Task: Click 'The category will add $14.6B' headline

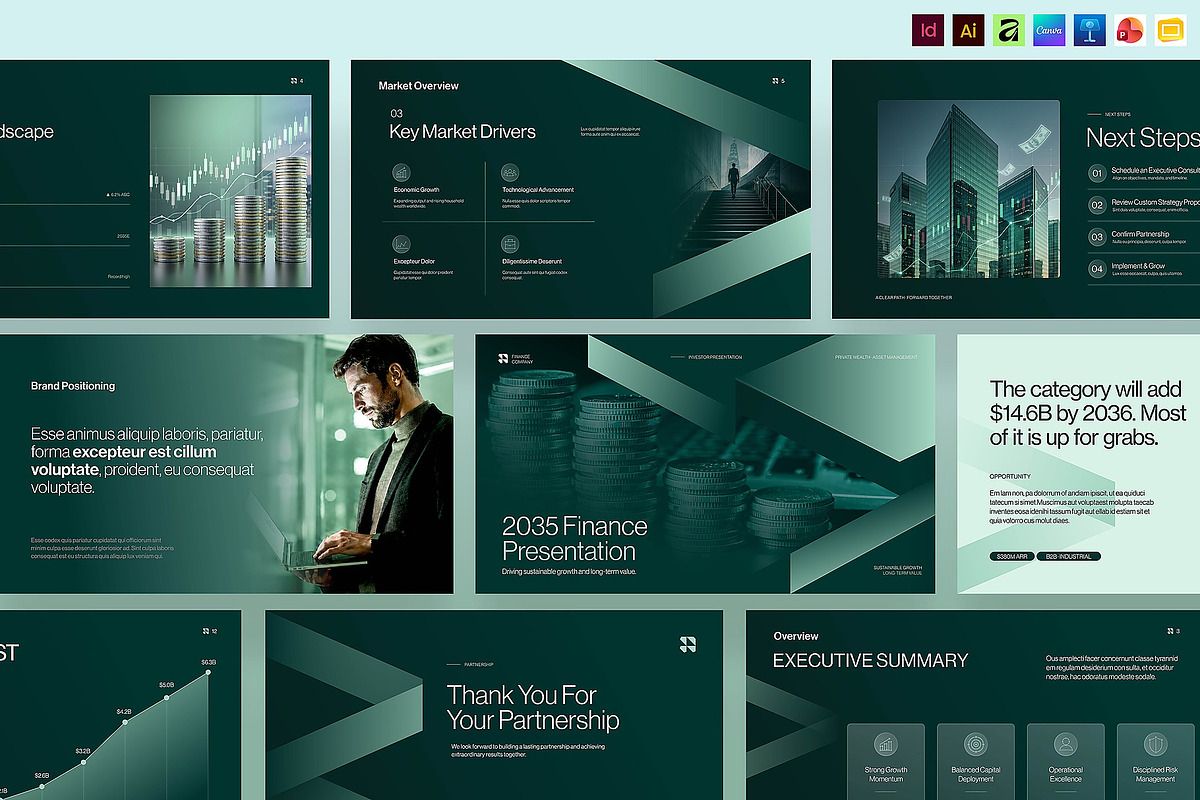Action: [x=1088, y=413]
